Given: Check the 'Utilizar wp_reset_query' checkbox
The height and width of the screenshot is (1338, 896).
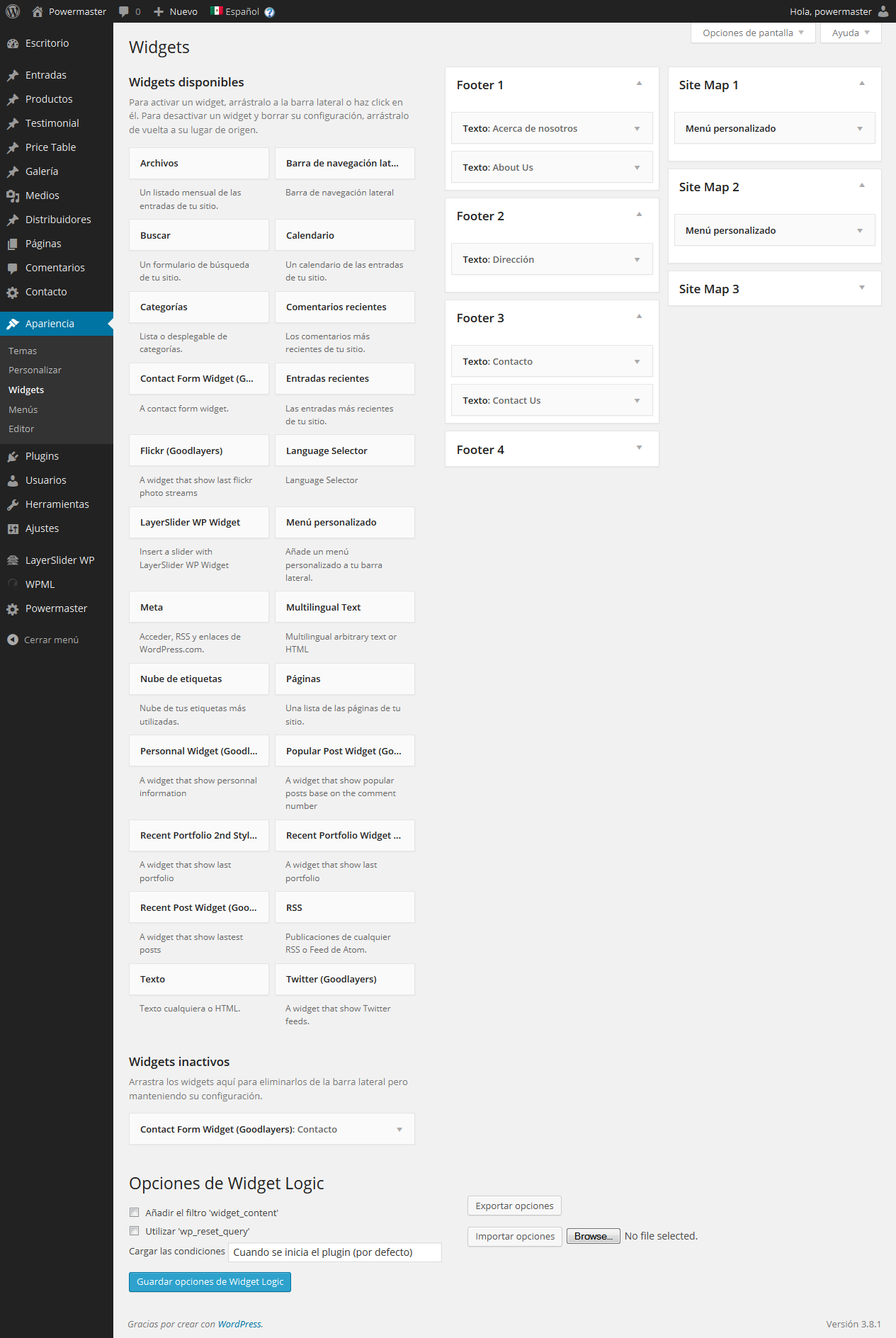Looking at the screenshot, I should [134, 1230].
